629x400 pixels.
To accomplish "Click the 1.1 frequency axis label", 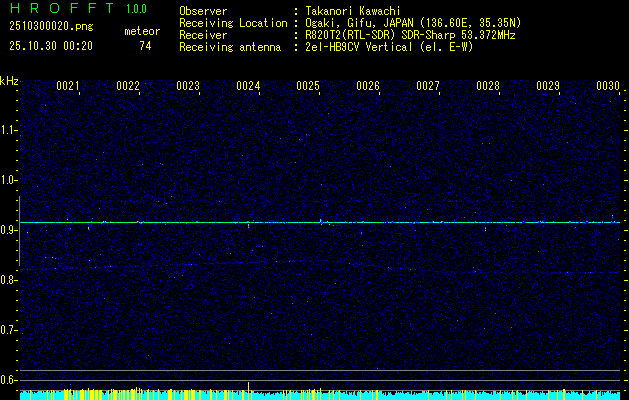I will (9, 130).
